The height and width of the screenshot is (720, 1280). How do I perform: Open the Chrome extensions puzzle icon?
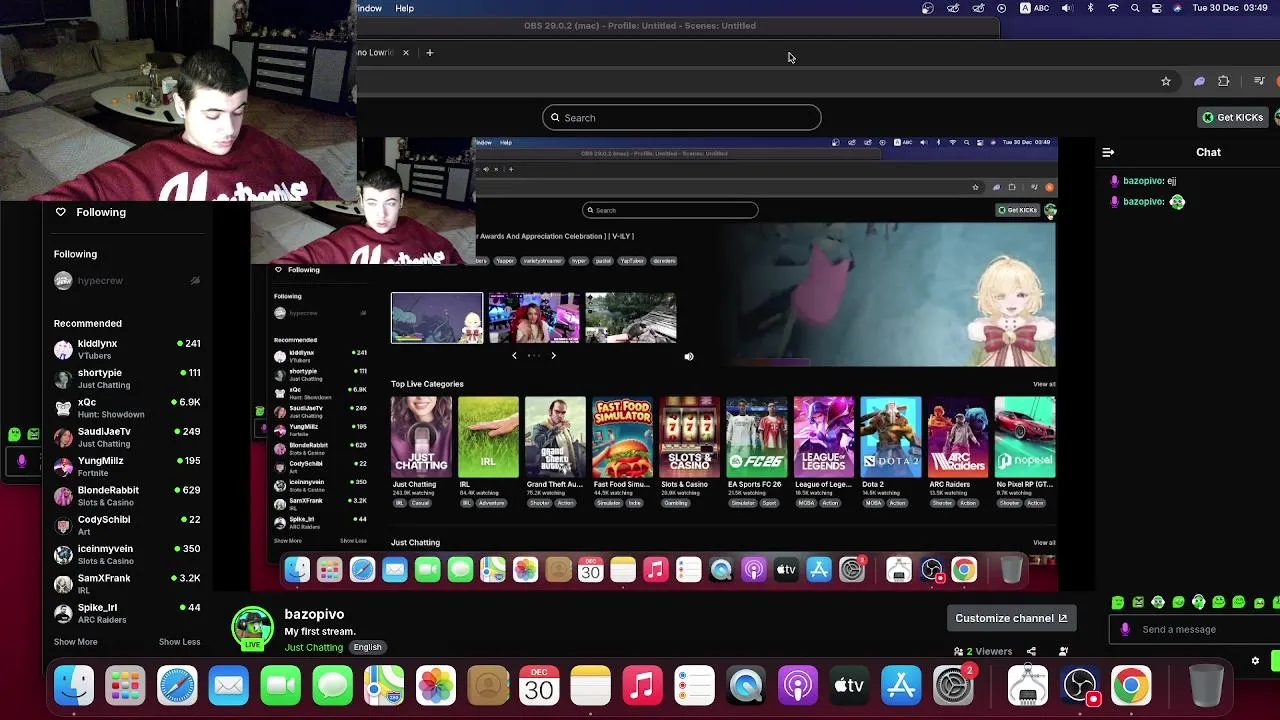[x=1224, y=81]
